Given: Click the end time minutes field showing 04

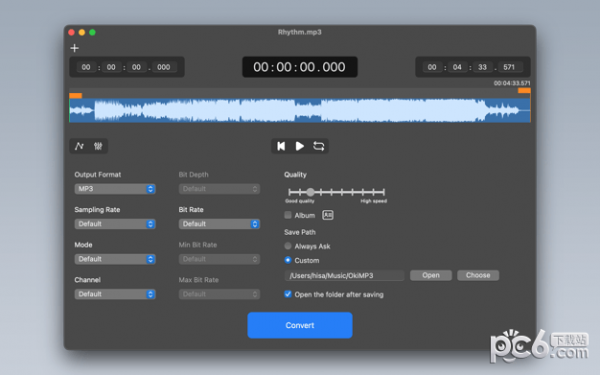Looking at the screenshot, I should (457, 67).
